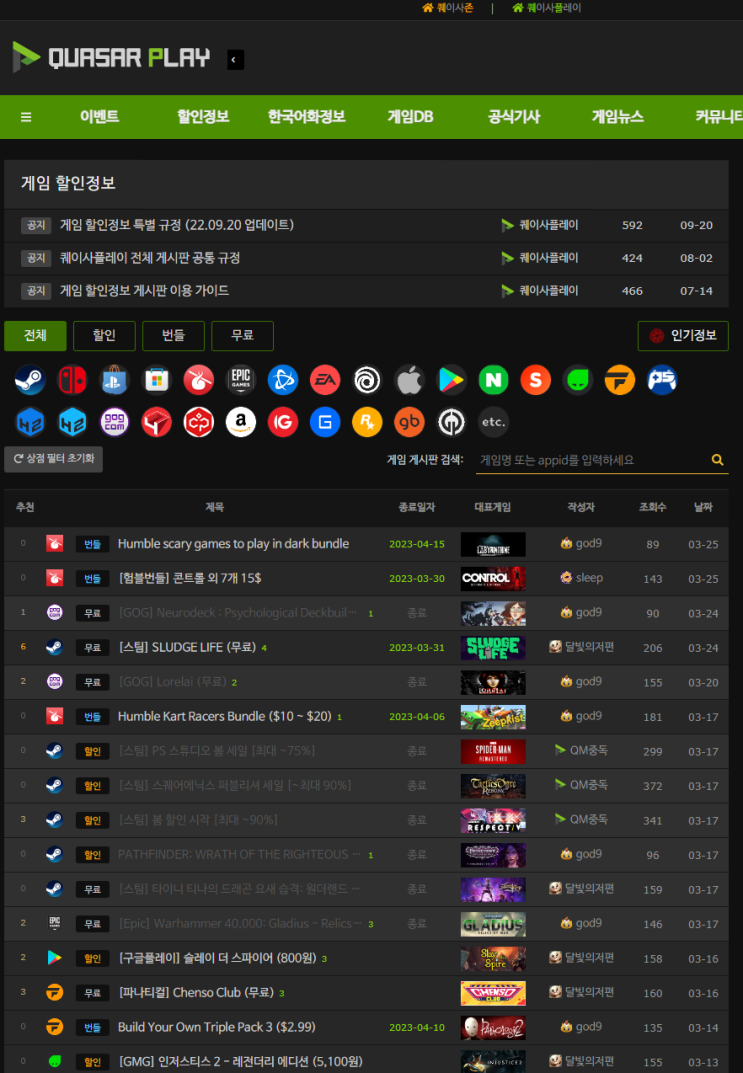The width and height of the screenshot is (743, 1073).
Task: Open [구글플레이] 슬레이 더 스파이어 post
Action: [x=218, y=958]
